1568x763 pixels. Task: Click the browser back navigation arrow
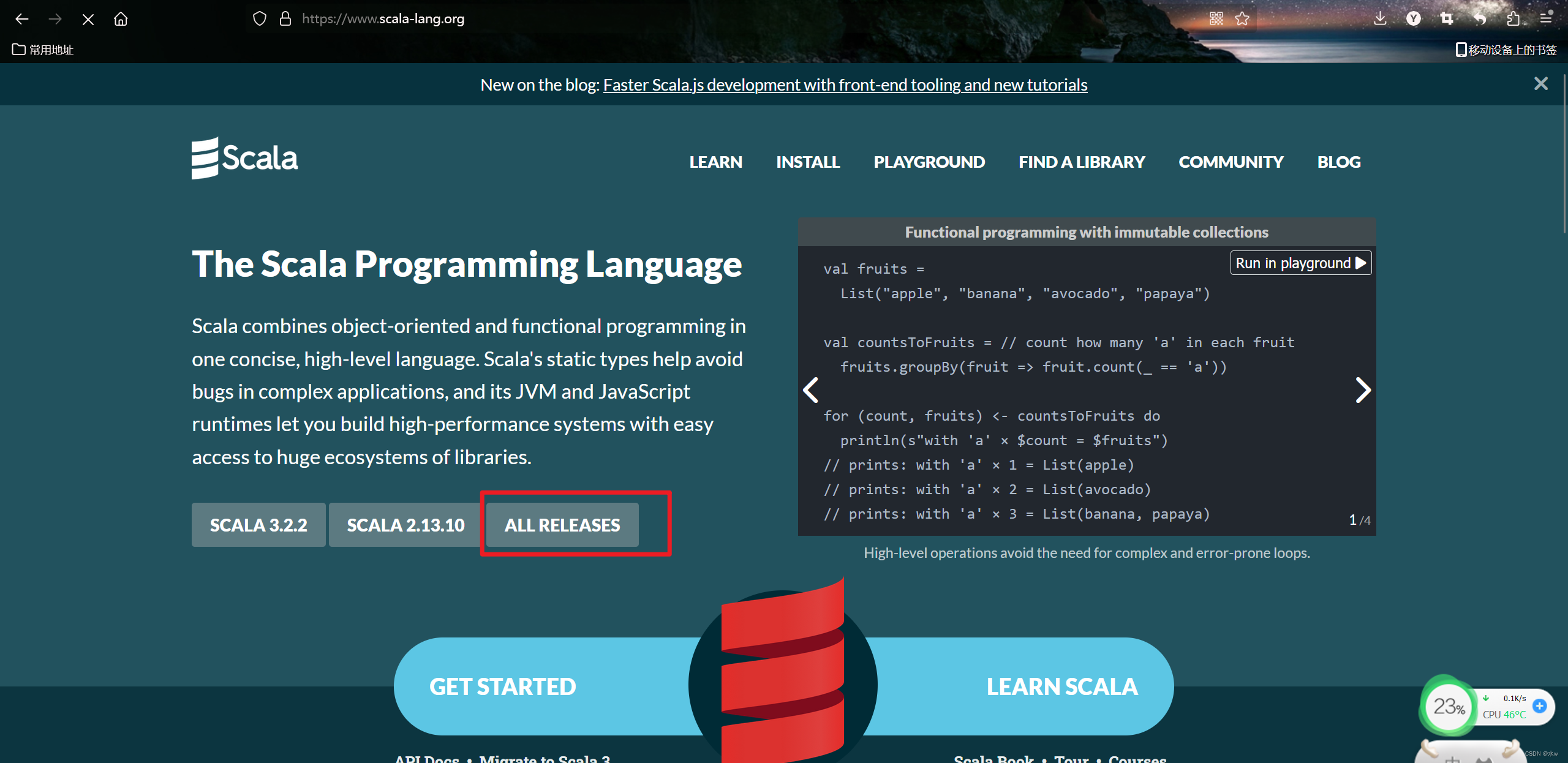tap(22, 18)
